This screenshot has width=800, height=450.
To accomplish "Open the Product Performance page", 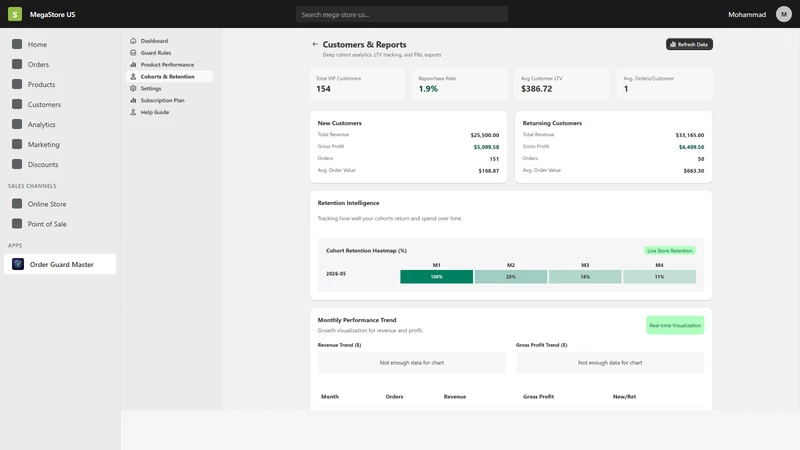I will [169, 65].
